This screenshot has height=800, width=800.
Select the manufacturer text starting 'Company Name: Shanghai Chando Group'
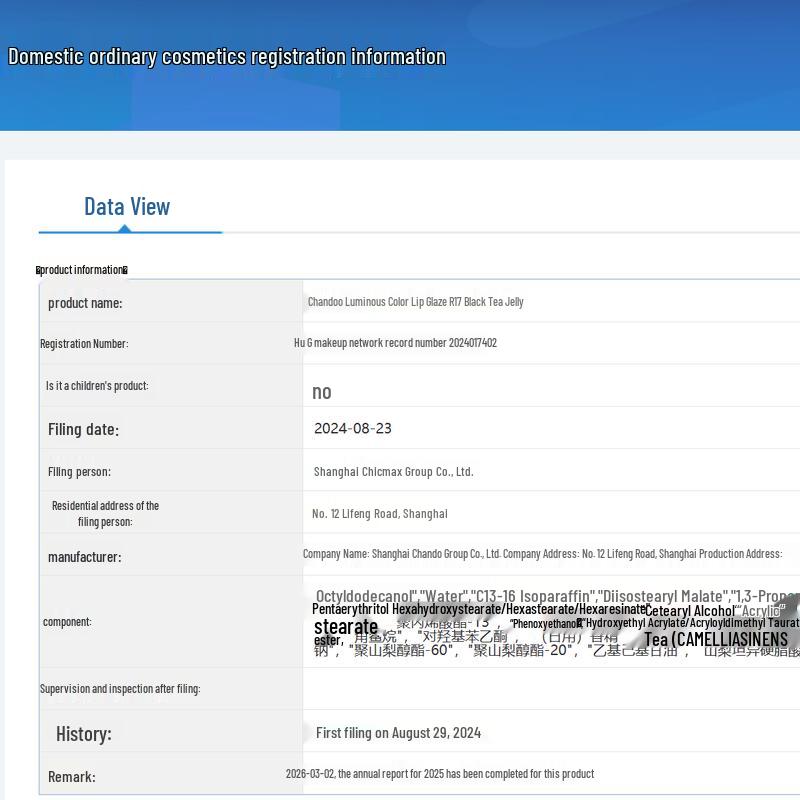click(542, 554)
